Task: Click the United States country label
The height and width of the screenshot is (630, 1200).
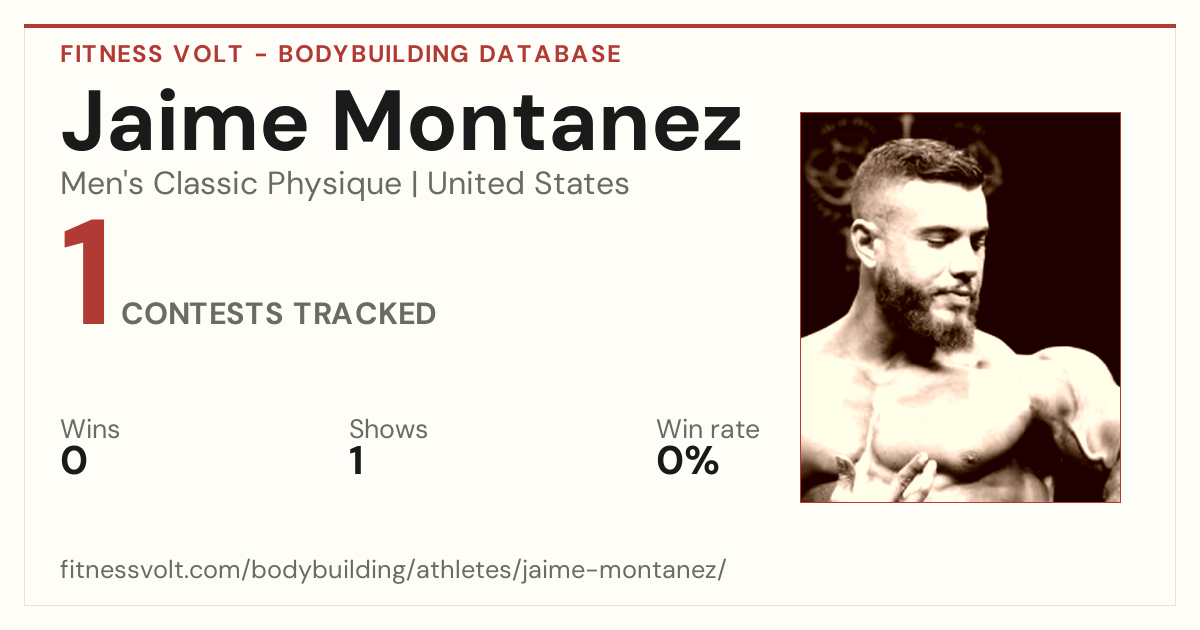Action: [528, 184]
